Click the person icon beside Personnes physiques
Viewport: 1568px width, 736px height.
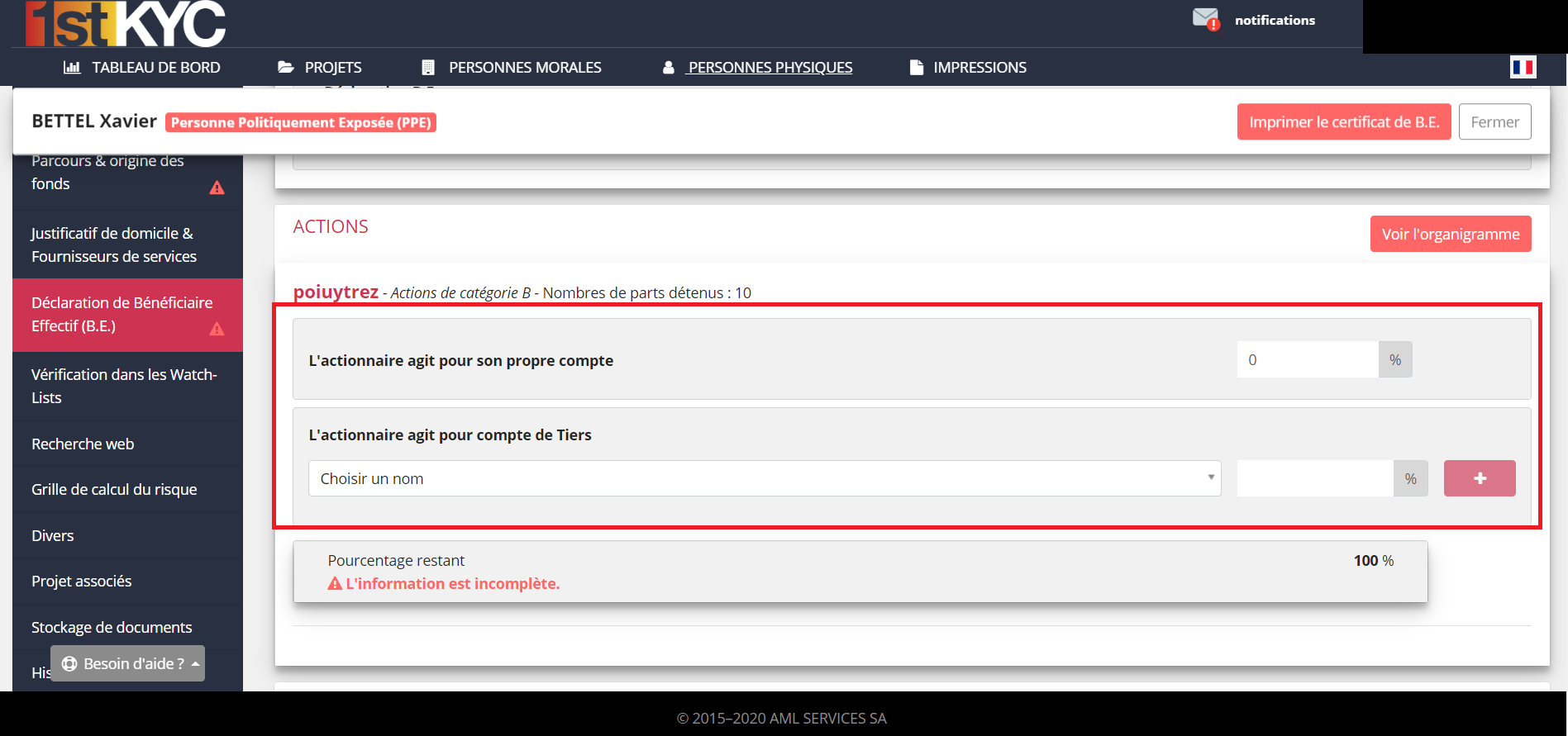[x=669, y=67]
